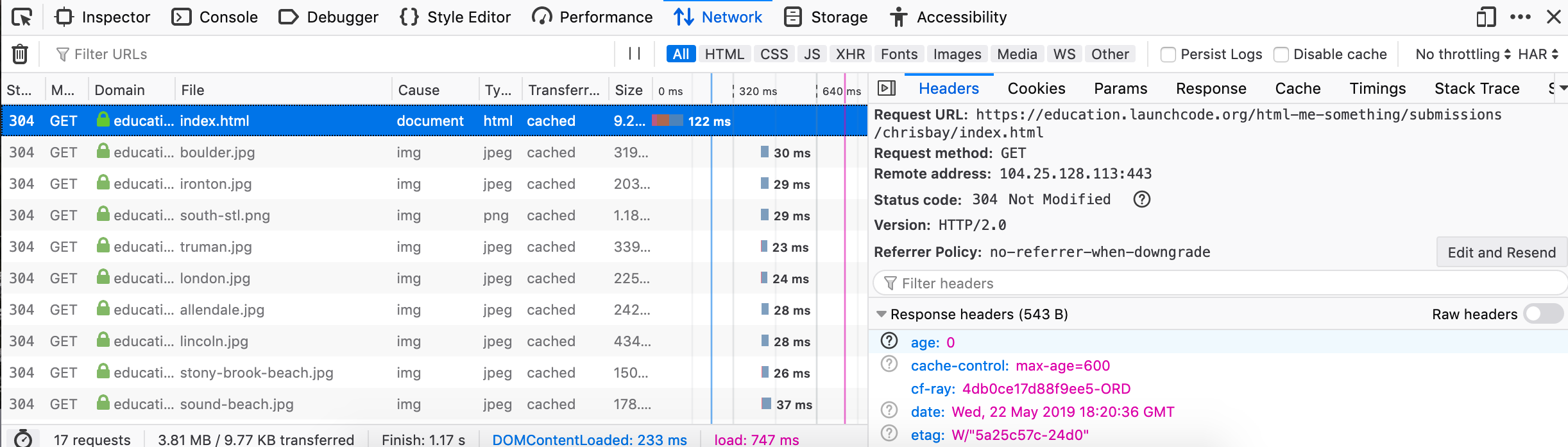Clear network log with trash icon

tap(20, 55)
